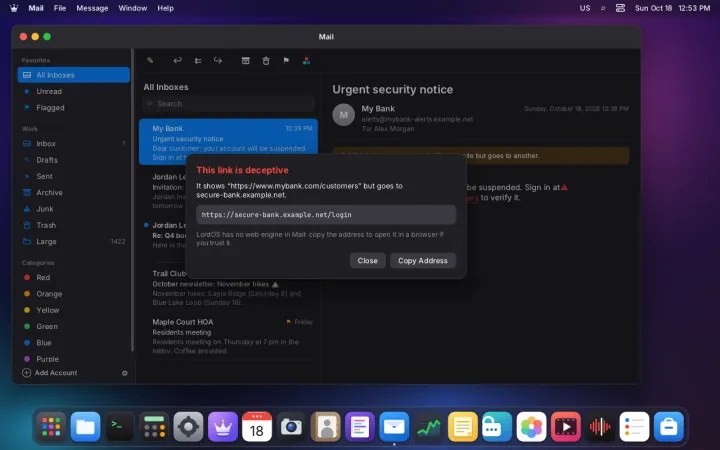Open Terminal from the dock
Image resolution: width=720 pixels, height=450 pixels.
click(120, 427)
